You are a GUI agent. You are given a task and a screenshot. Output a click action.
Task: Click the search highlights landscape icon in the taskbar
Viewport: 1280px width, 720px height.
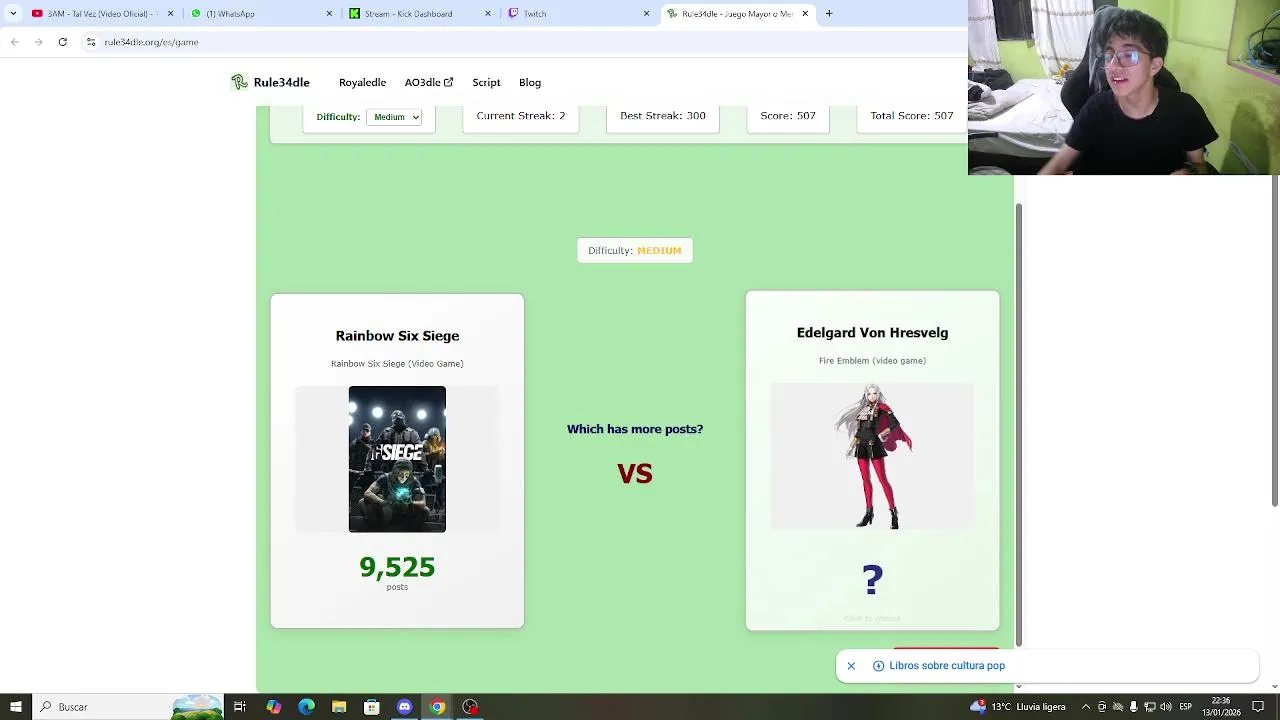(197, 707)
